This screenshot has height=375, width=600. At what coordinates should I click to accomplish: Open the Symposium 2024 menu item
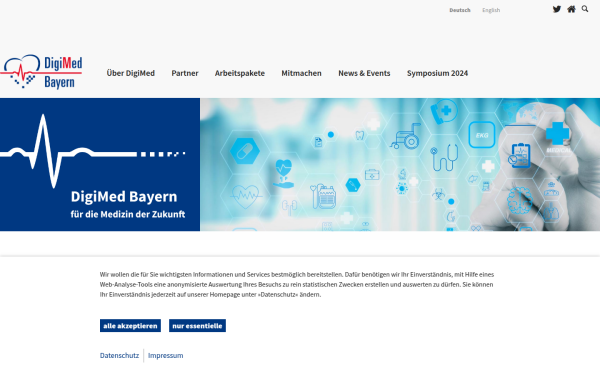(x=437, y=73)
